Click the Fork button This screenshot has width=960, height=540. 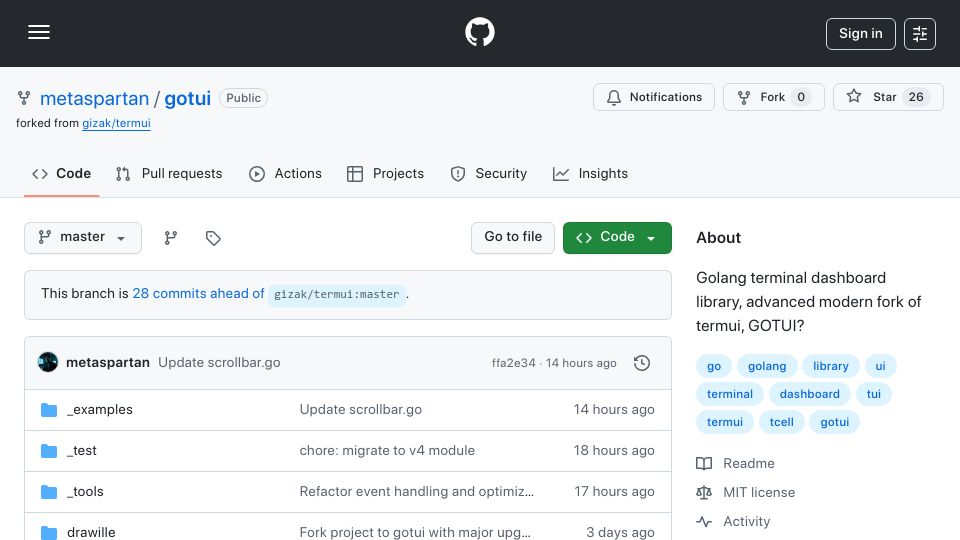point(773,97)
